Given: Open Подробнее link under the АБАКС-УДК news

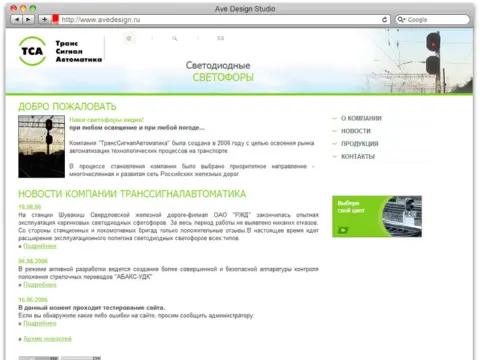Looking at the screenshot, I should [x=40, y=285].
